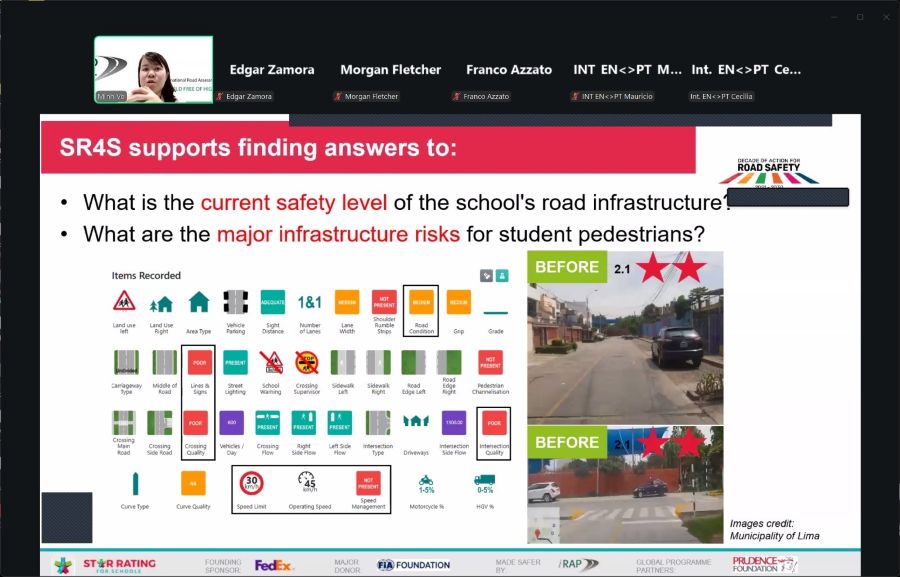900x577 pixels.
Task: Select Minh Vo's video thumbnail
Action: [153, 70]
